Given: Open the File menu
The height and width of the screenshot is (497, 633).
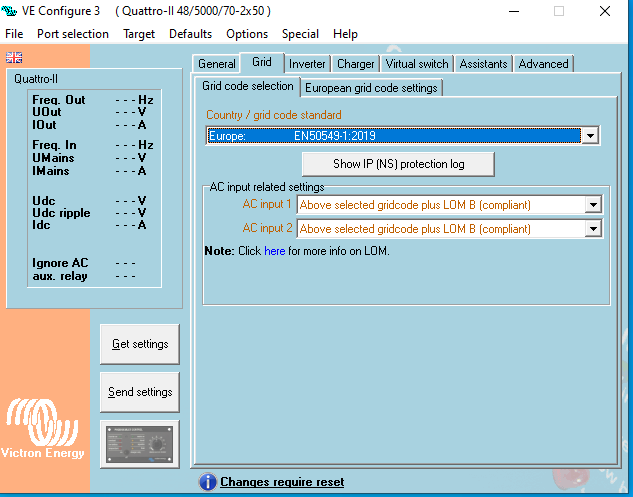Looking at the screenshot, I should 14,34.
